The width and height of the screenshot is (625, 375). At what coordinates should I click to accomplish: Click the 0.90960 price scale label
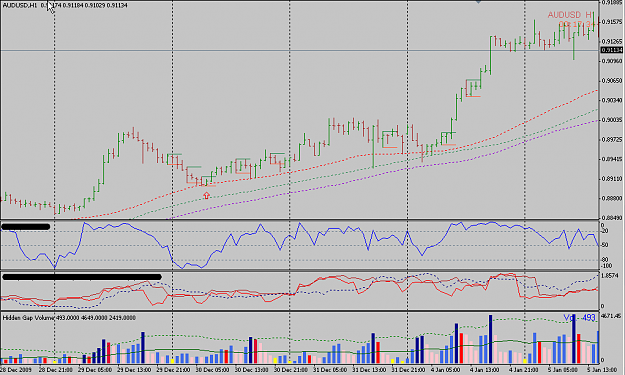[612, 61]
